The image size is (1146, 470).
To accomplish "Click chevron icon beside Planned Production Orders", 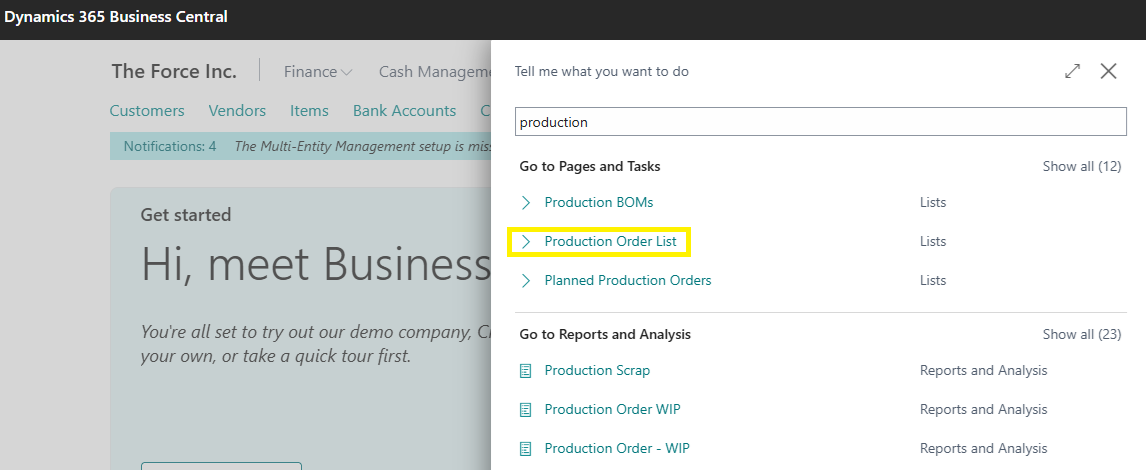I will point(526,280).
